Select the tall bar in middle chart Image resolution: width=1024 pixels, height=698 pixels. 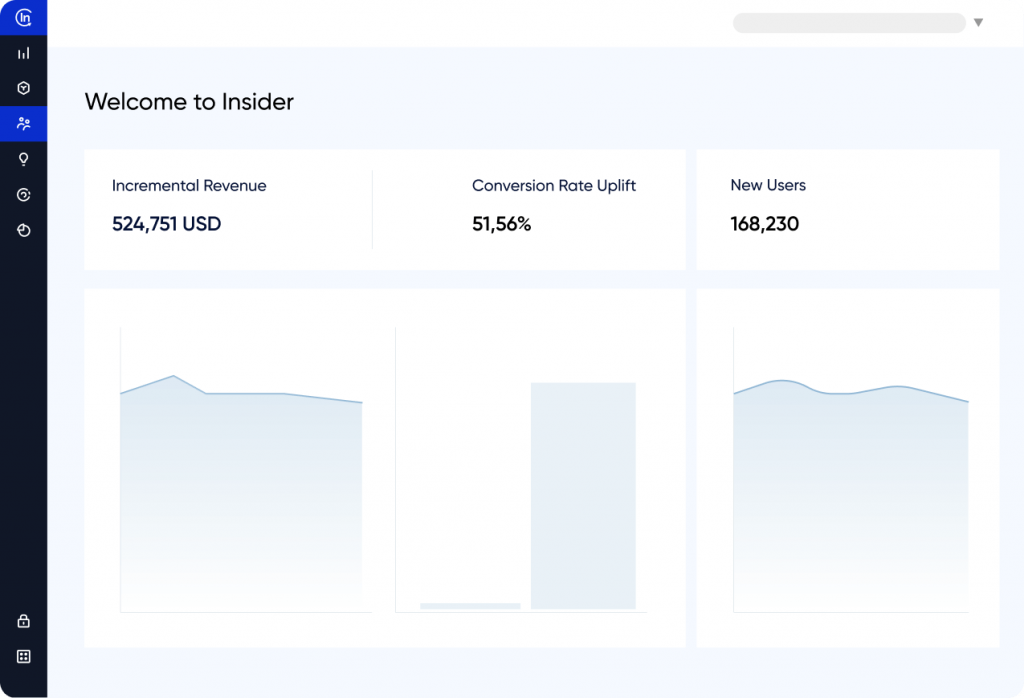tap(583, 495)
